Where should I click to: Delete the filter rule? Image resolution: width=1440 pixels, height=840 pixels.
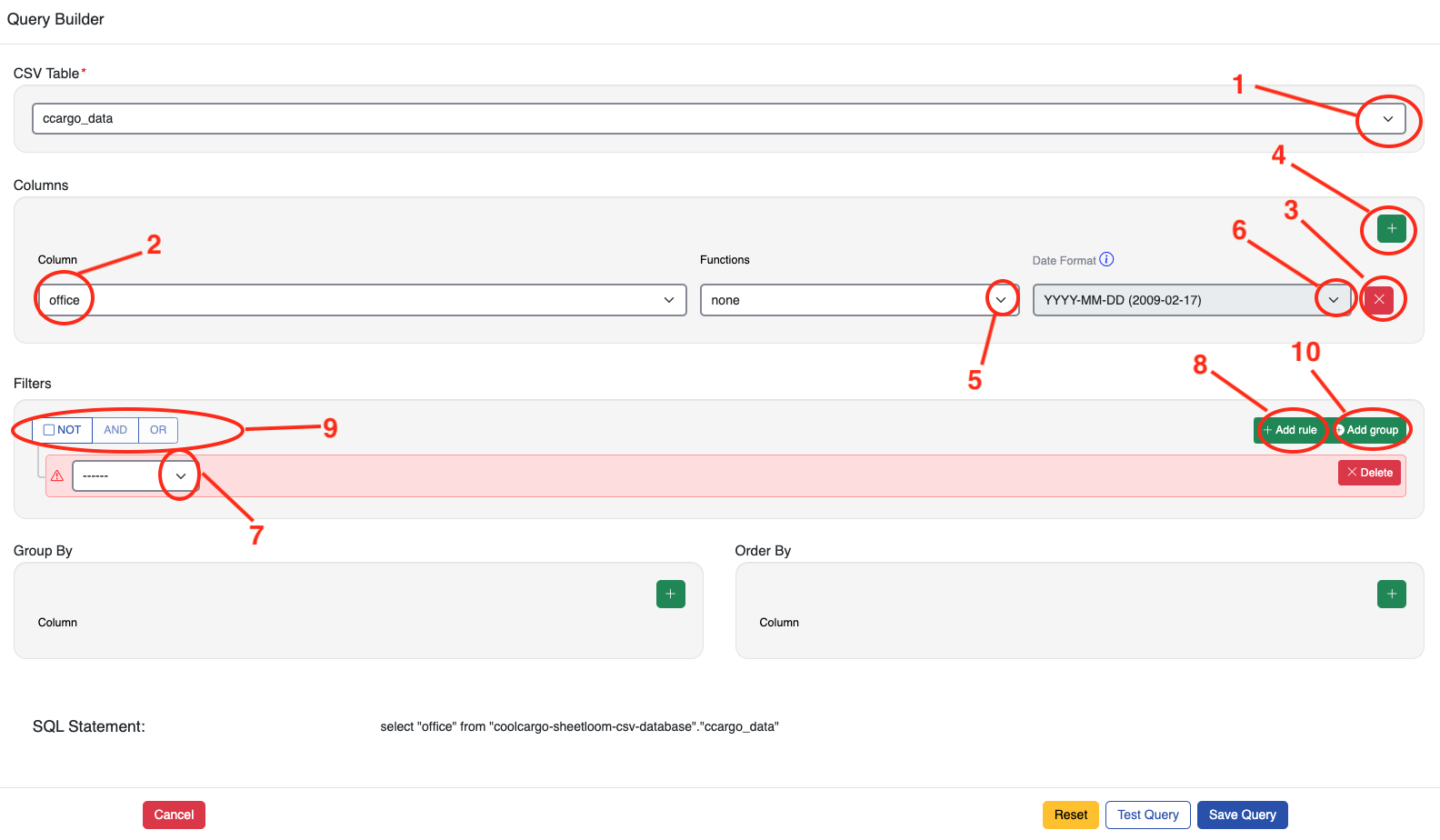click(x=1369, y=473)
